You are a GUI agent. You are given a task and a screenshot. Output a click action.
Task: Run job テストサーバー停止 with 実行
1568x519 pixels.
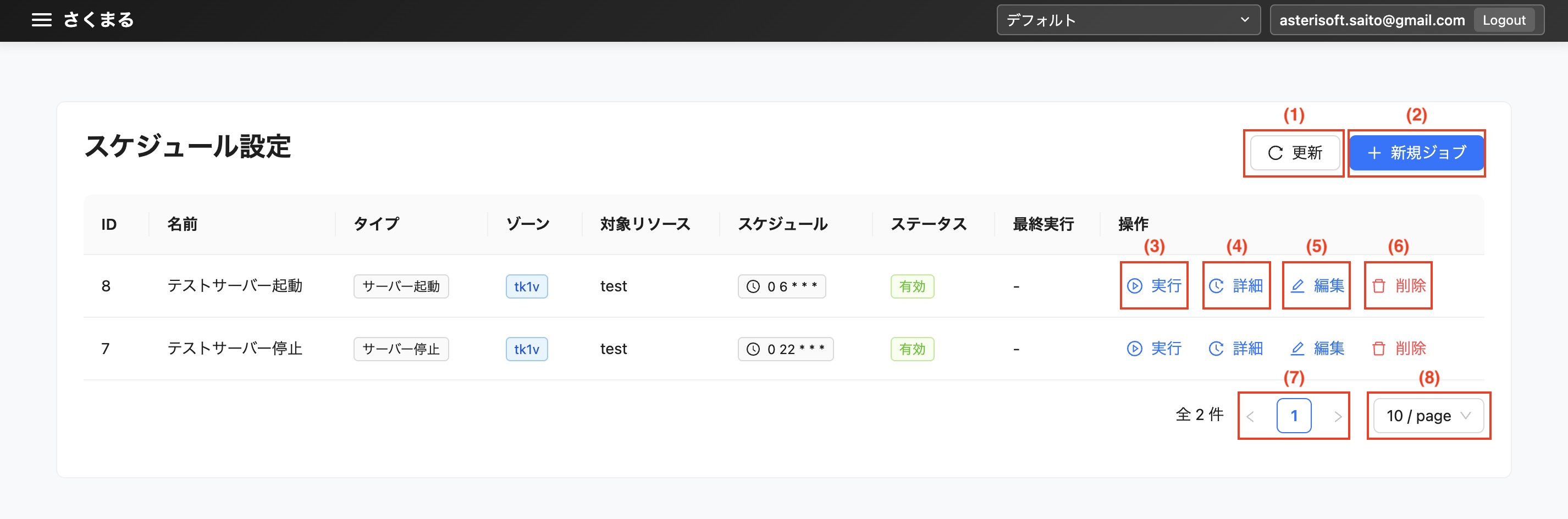1154,349
